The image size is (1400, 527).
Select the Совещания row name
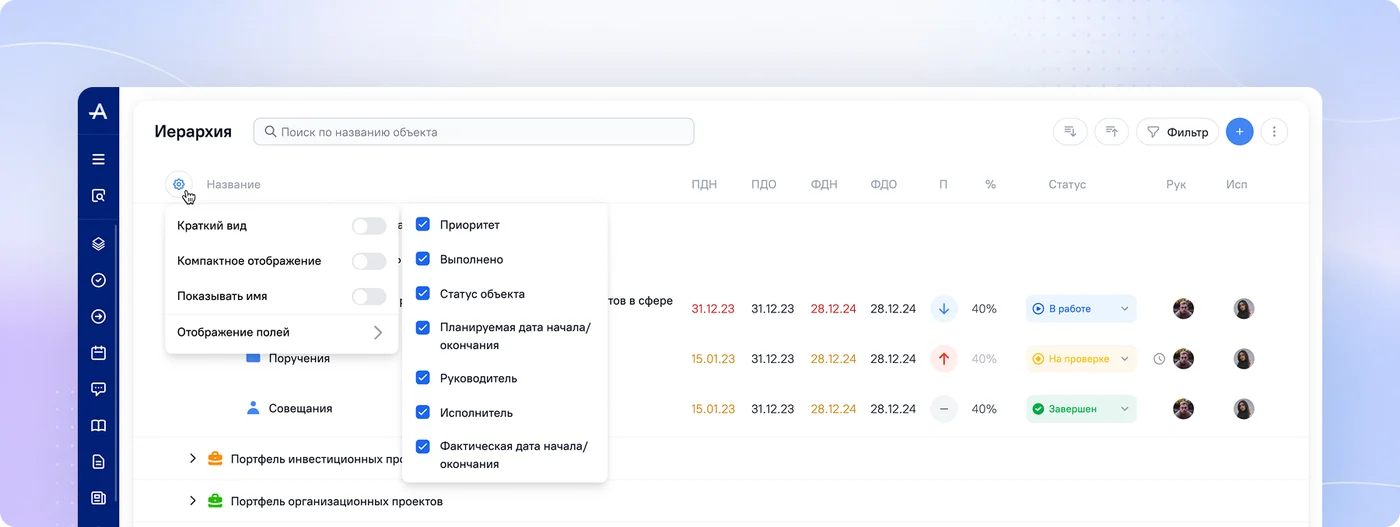point(300,409)
